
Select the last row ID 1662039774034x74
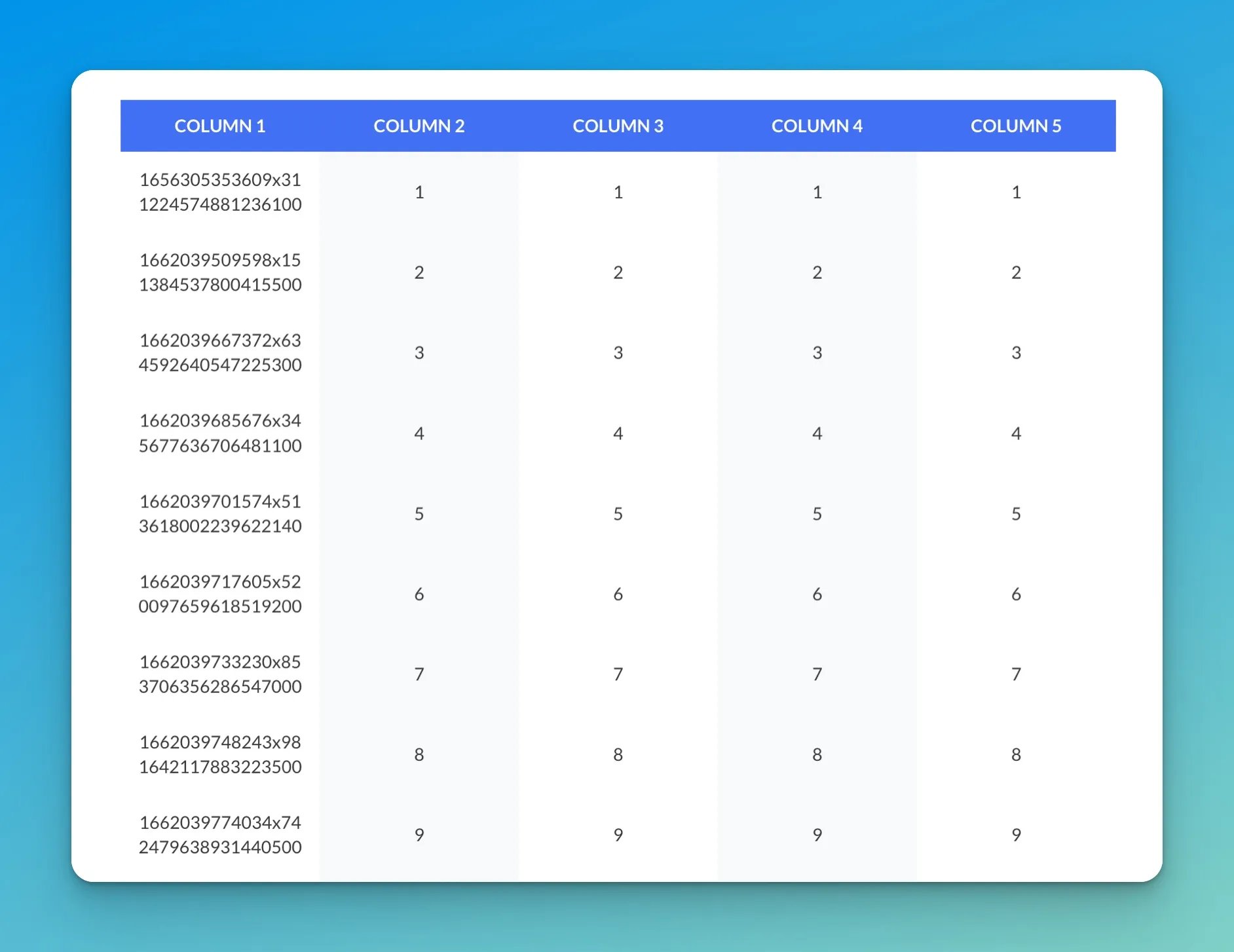tap(220, 835)
